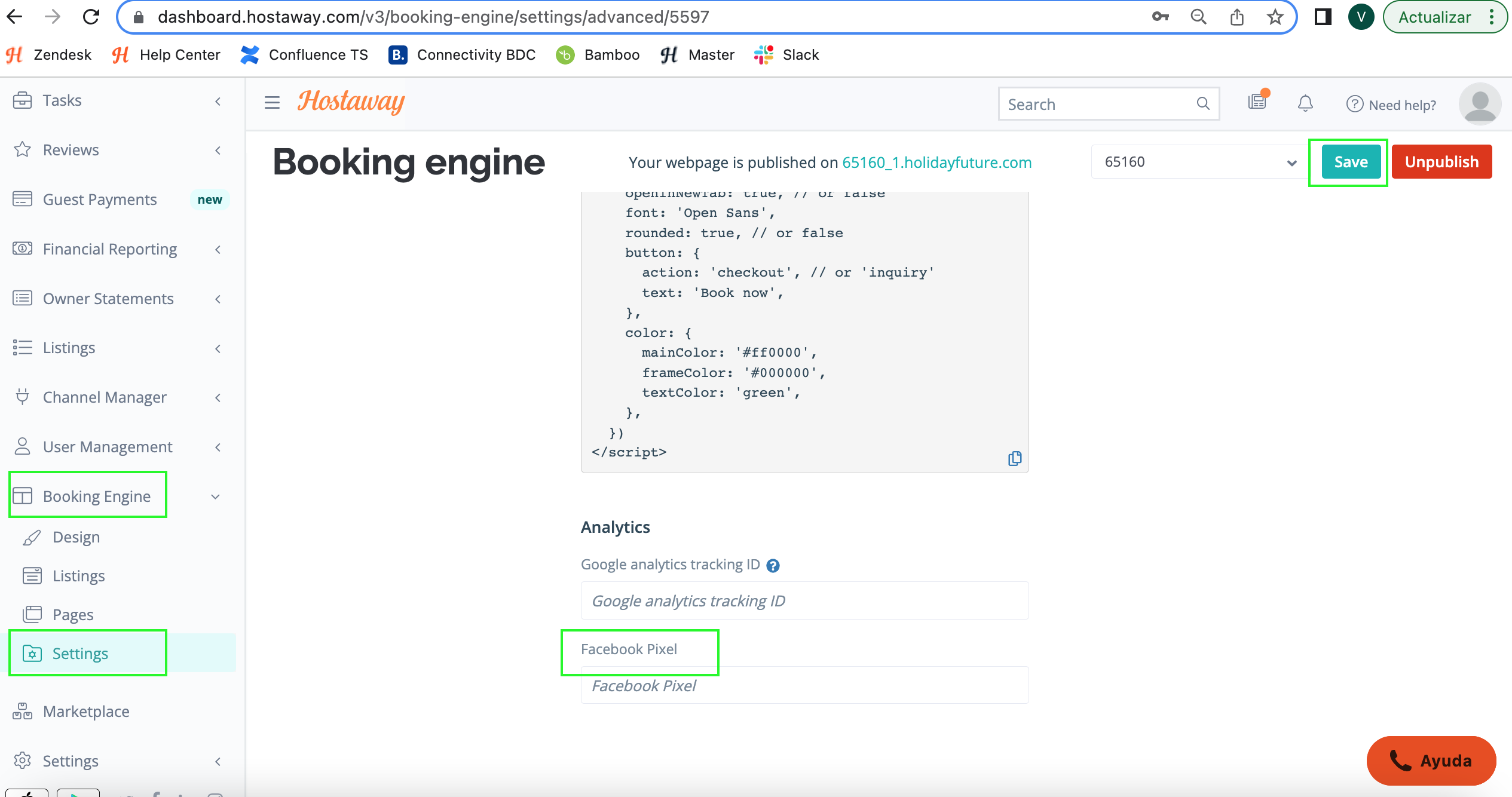This screenshot has width=1512, height=797.
Task: Go to Pages under Booking Engine
Action: click(x=73, y=615)
